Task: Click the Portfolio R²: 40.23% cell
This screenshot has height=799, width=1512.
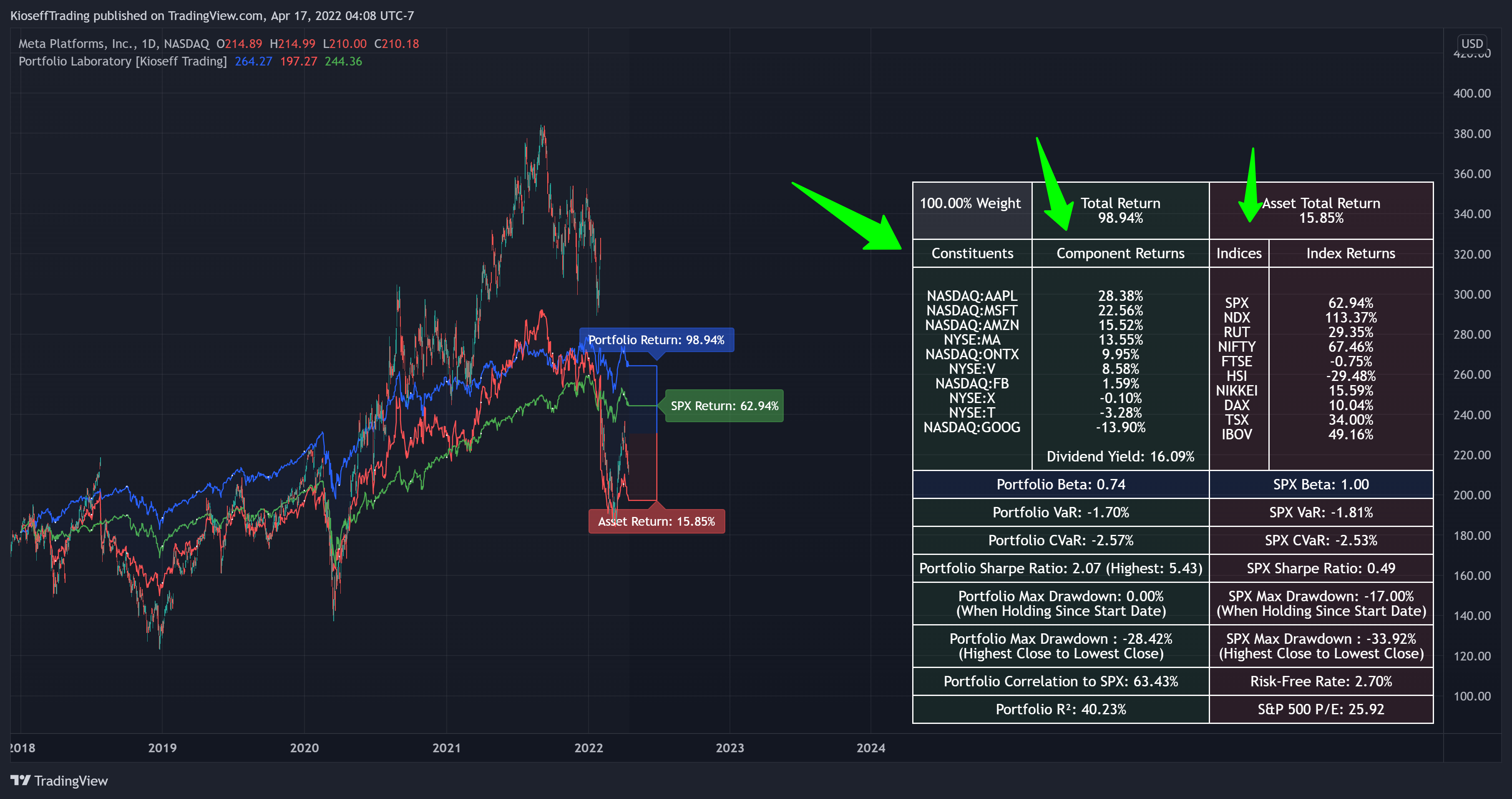Action: (x=1061, y=709)
